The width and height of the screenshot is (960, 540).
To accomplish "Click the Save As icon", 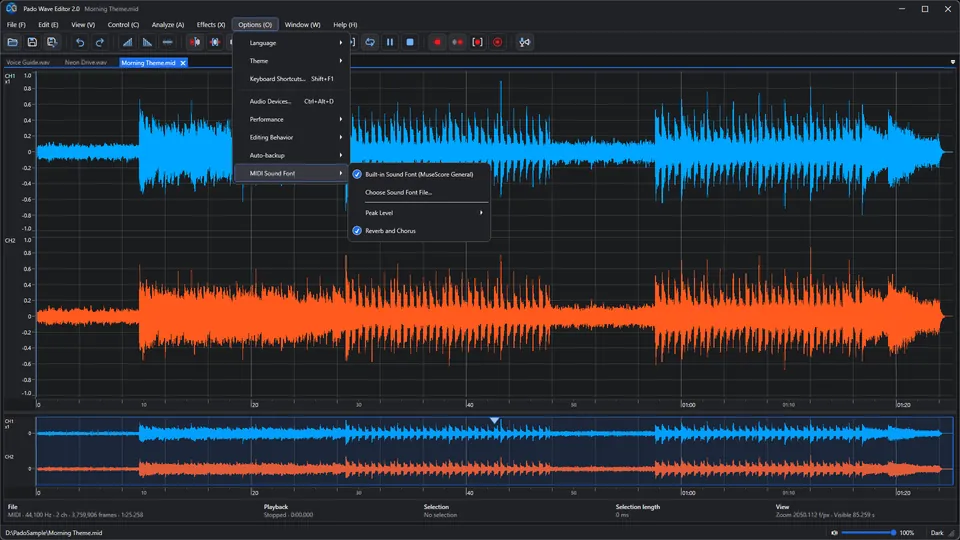I will click(52, 42).
